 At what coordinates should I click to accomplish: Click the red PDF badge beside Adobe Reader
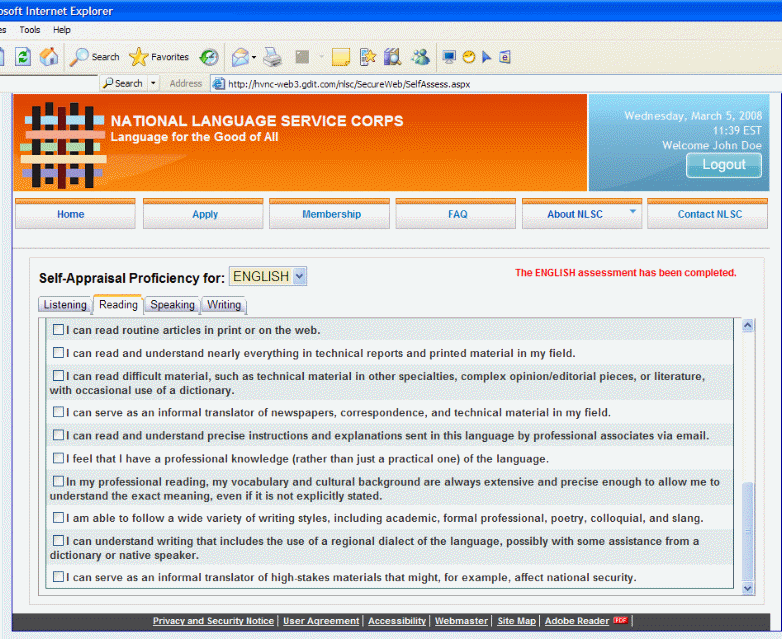coord(621,620)
